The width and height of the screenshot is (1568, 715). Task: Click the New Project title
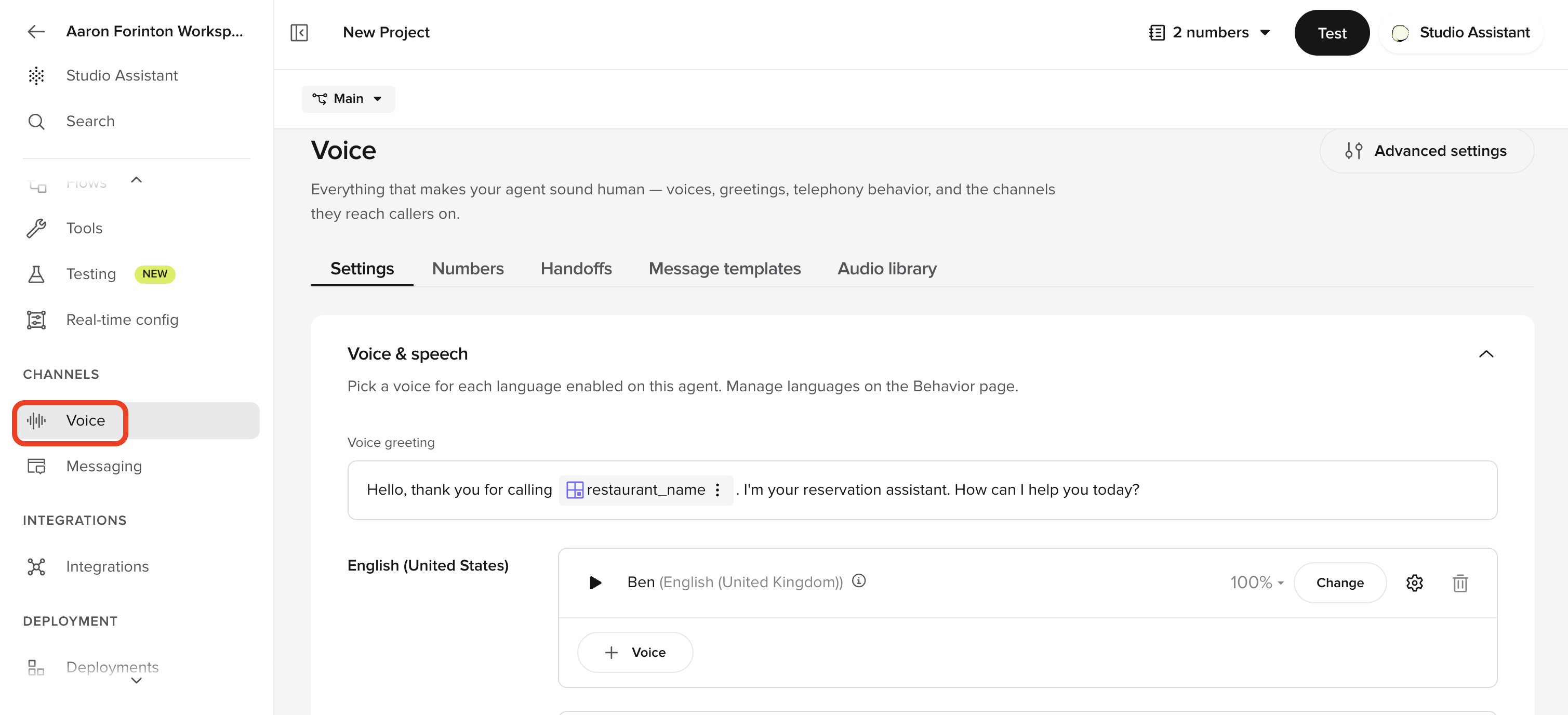click(386, 32)
